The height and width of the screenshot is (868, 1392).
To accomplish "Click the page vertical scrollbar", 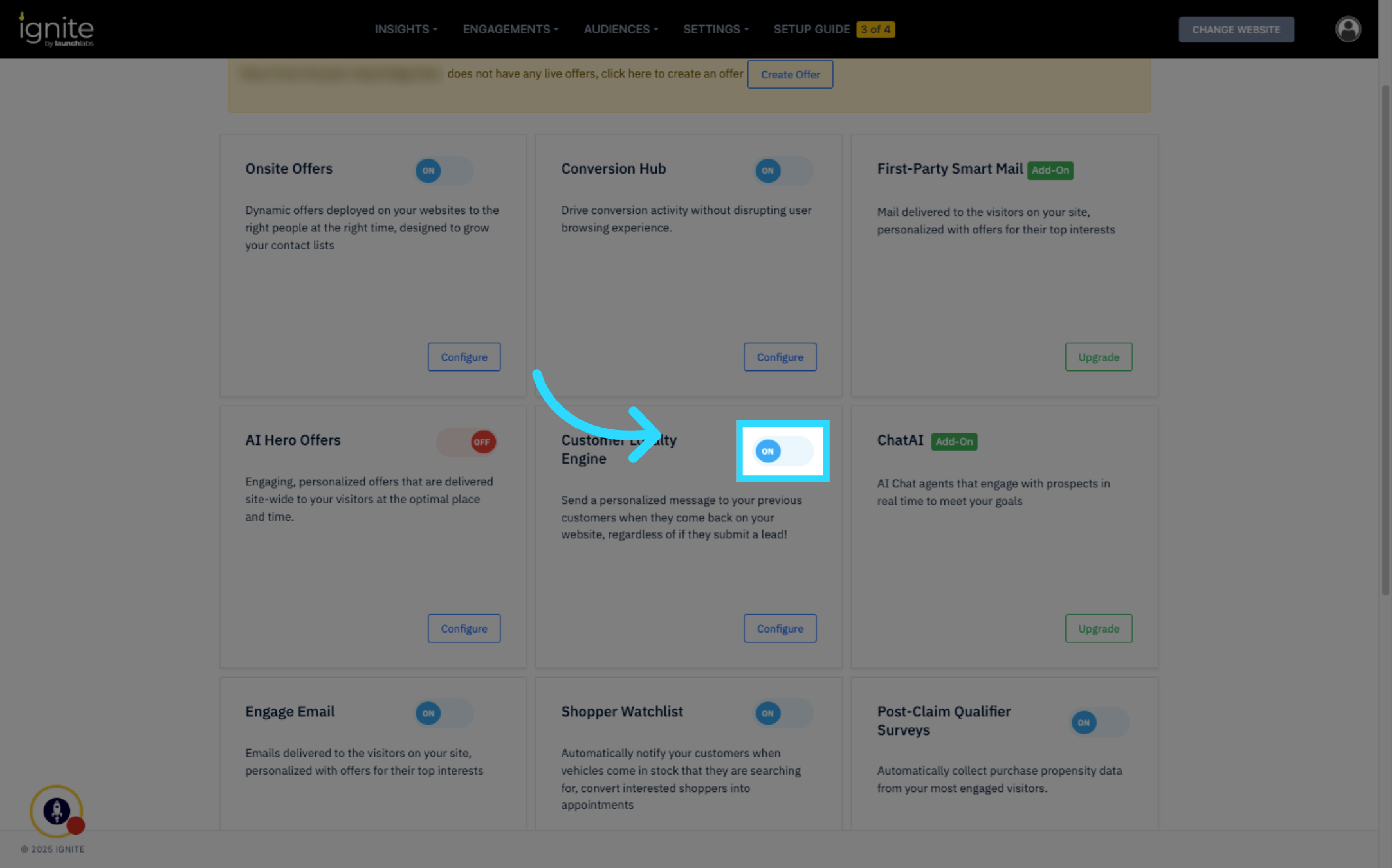I will [x=1385, y=341].
